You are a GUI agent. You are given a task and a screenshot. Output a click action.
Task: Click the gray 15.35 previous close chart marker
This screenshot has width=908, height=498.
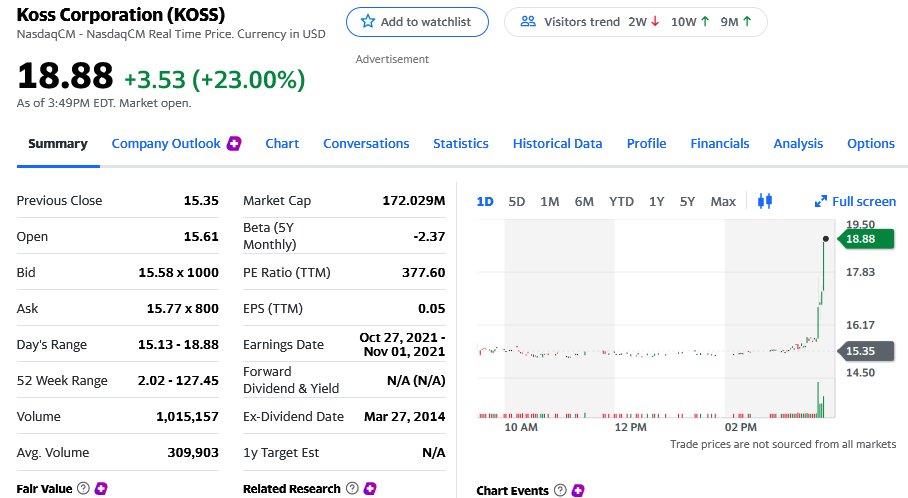[x=866, y=351]
